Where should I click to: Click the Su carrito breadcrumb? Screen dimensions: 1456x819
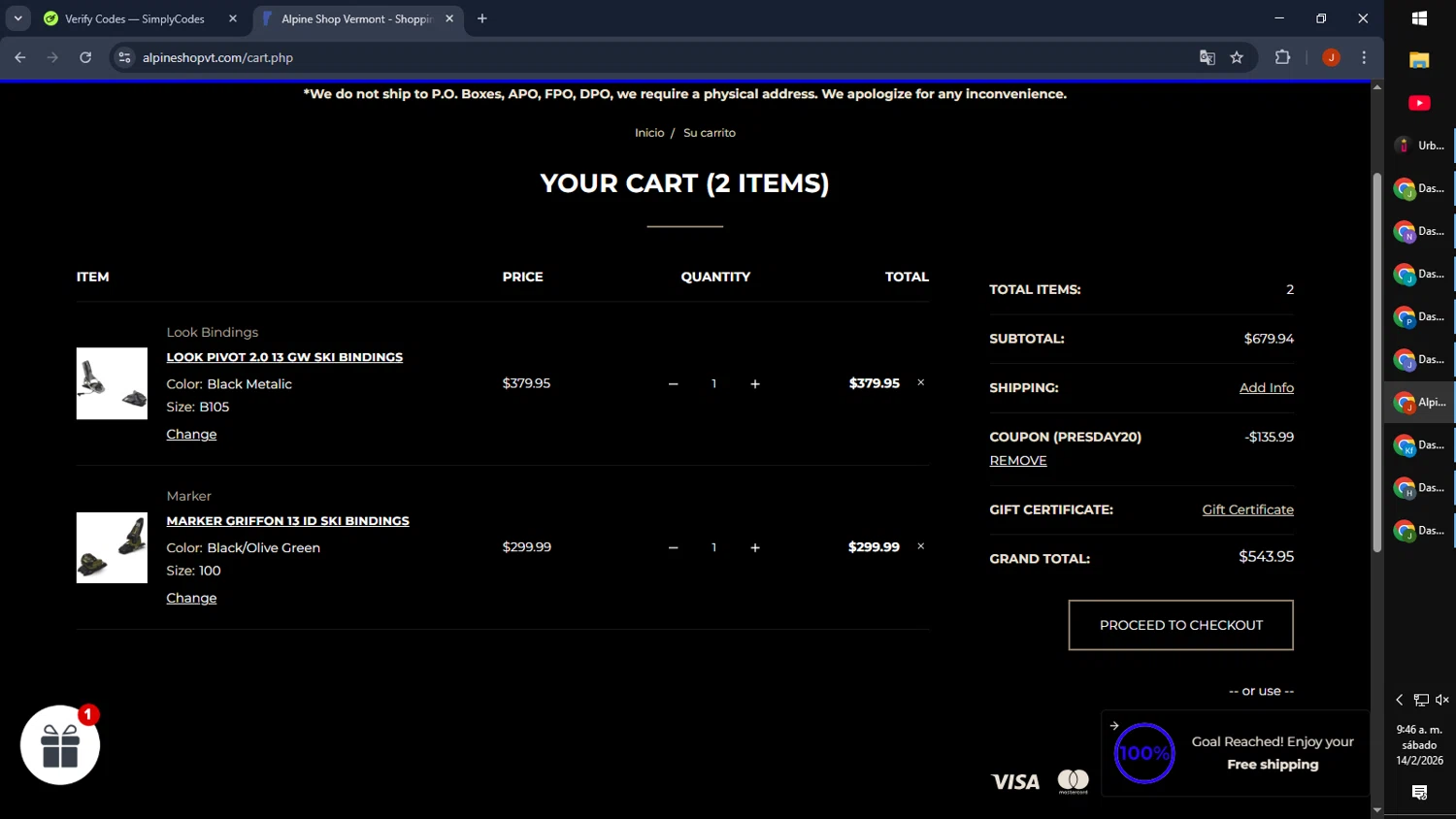(710, 133)
